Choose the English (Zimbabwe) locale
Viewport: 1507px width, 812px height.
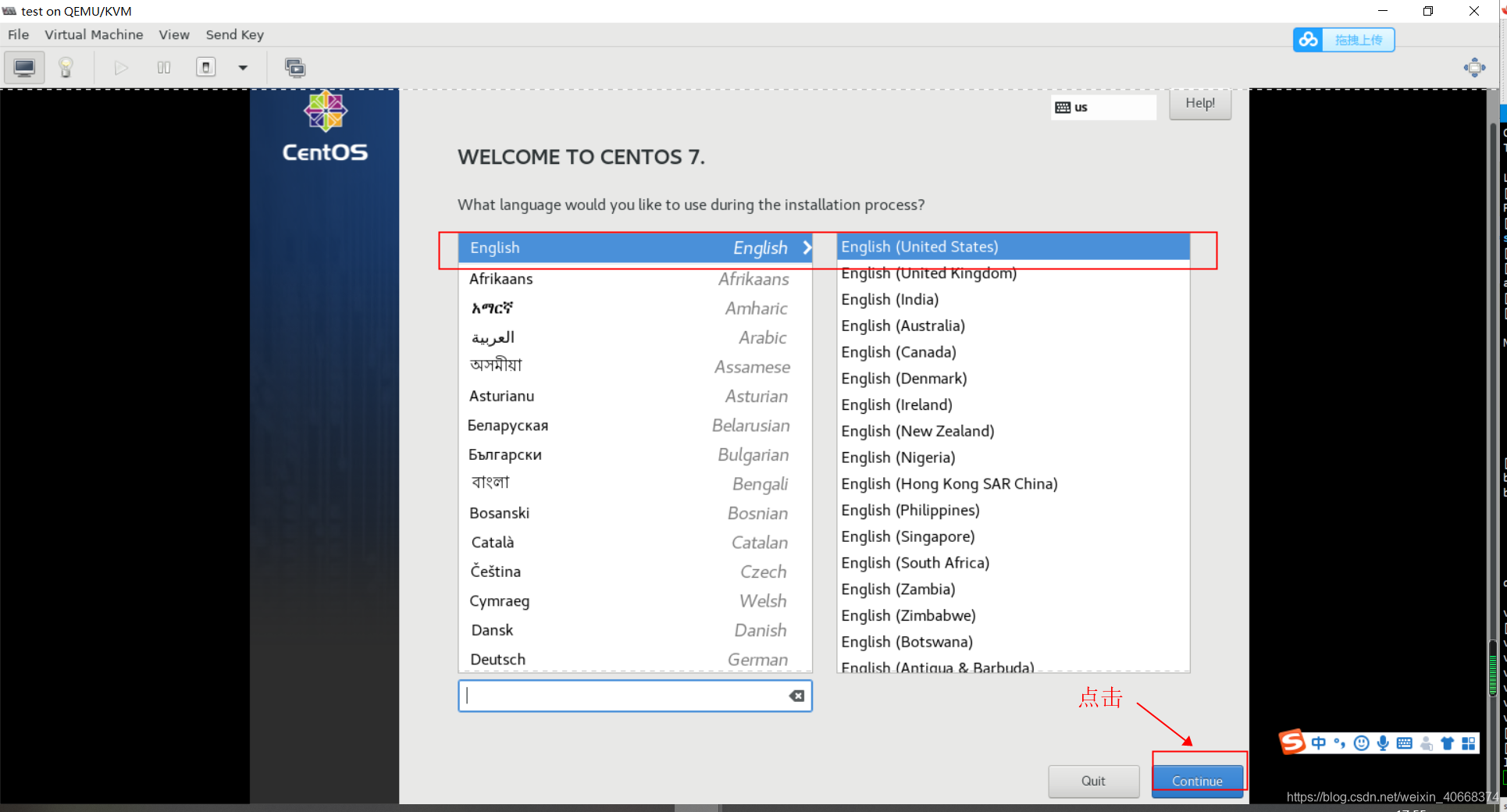[x=1014, y=616]
